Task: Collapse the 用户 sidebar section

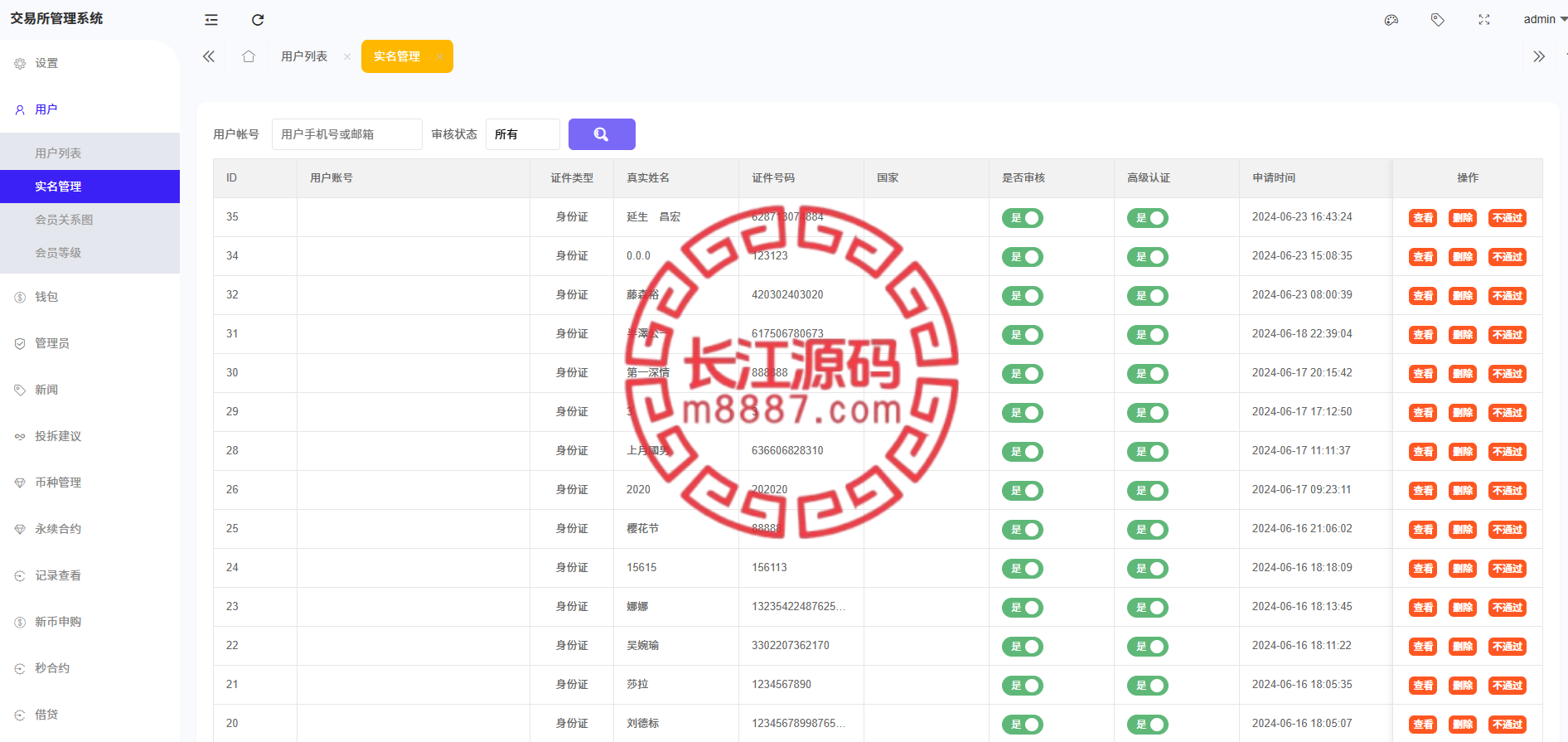Action: 90,109
